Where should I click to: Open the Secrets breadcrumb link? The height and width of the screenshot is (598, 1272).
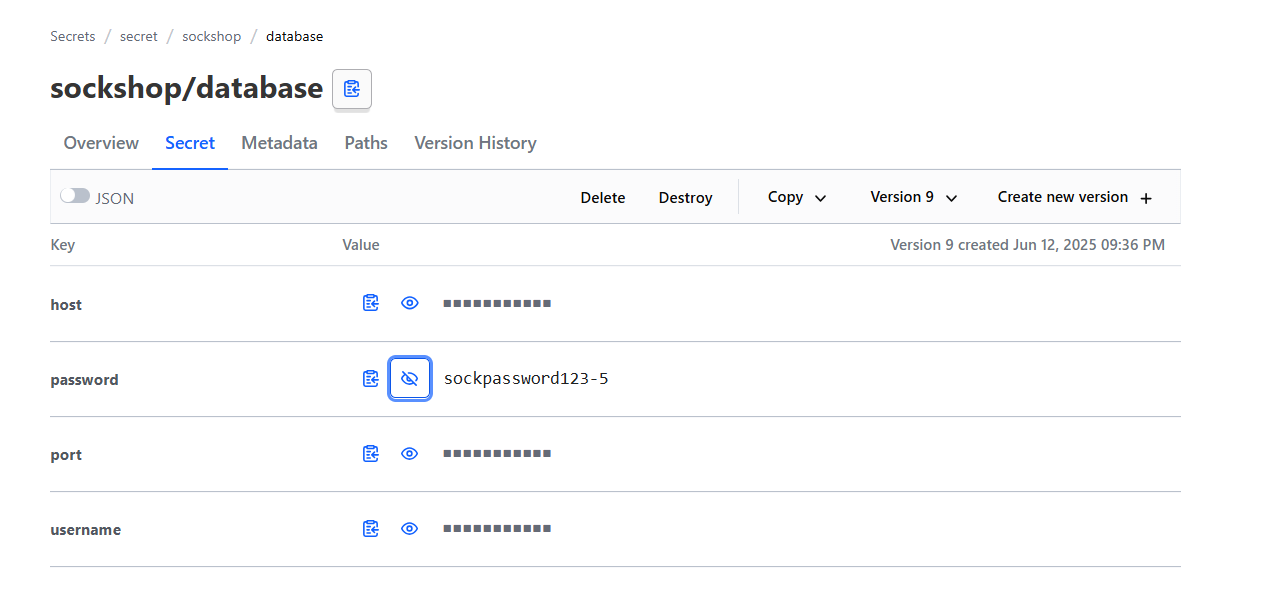click(73, 36)
